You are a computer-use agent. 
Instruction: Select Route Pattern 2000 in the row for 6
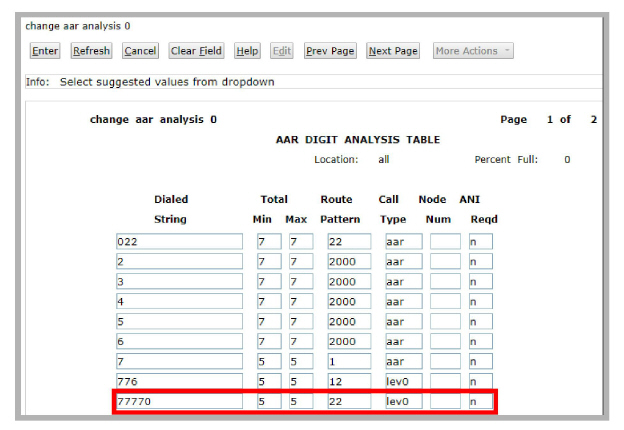[349, 341]
